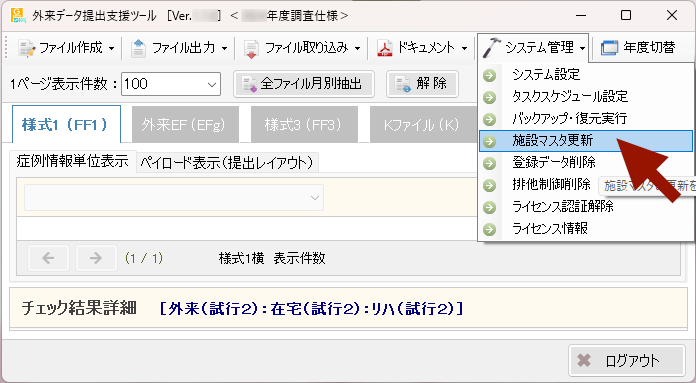Expand the ファイル出力 dropdown arrow
Screen dimensions: 696x383
(224, 48)
